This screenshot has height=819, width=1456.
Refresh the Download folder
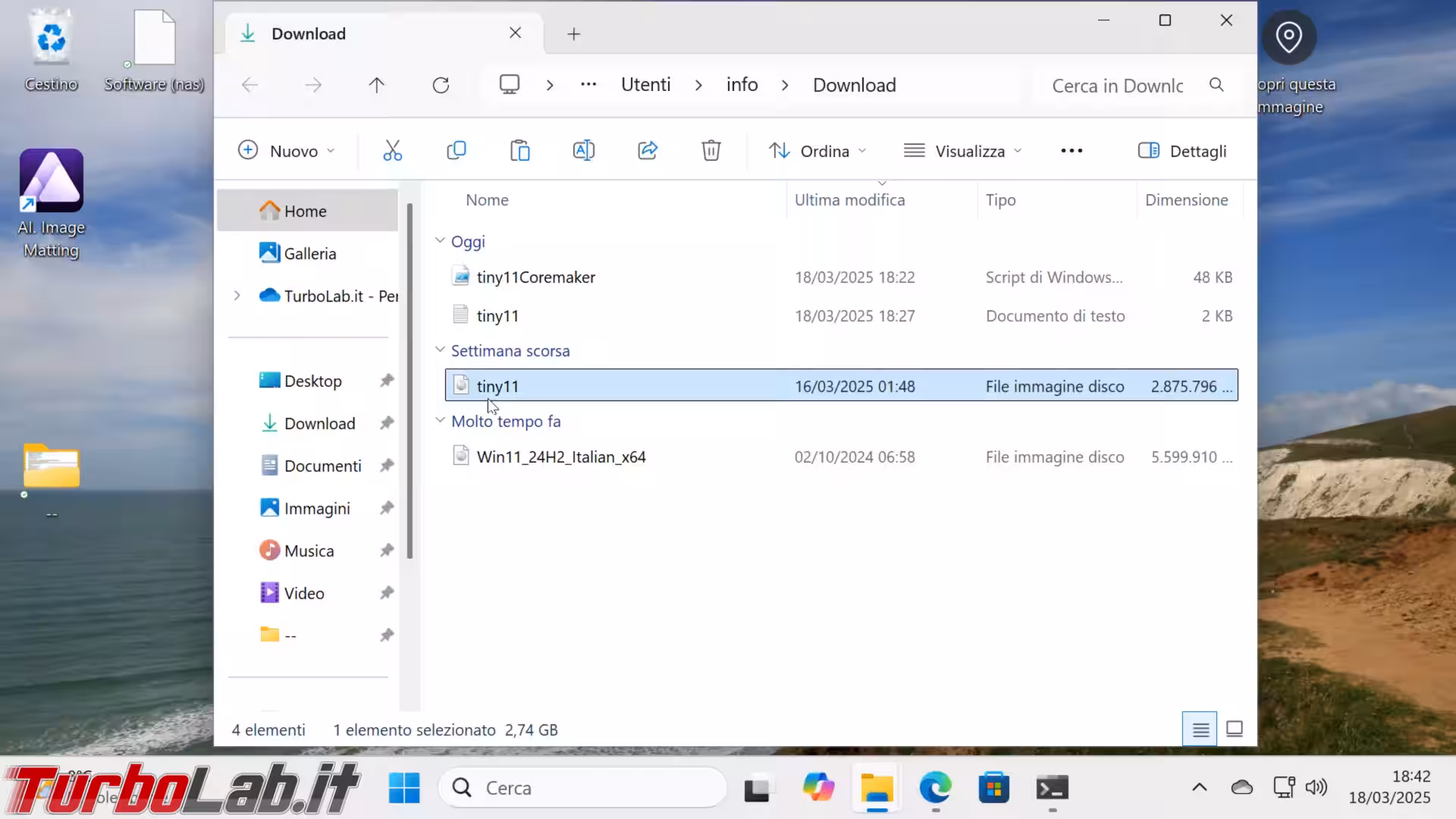(441, 85)
